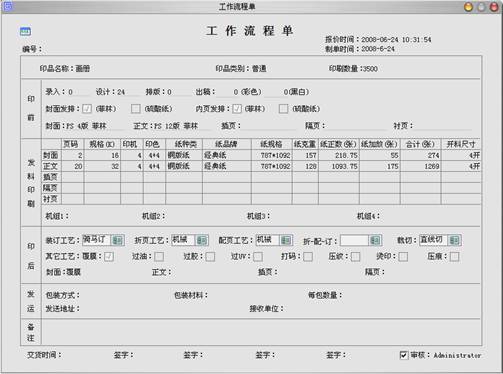Close window with the red button
The width and height of the screenshot is (503, 374).
pyautogui.click(x=494, y=7)
